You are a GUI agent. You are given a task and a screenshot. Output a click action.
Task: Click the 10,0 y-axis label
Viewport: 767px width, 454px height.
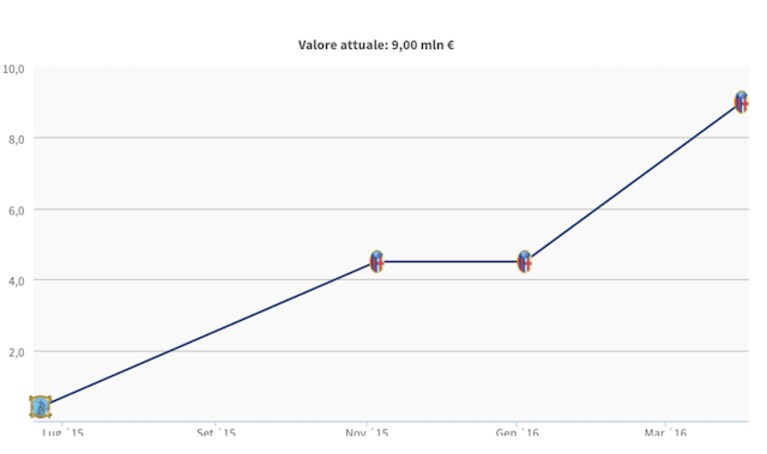point(13,69)
